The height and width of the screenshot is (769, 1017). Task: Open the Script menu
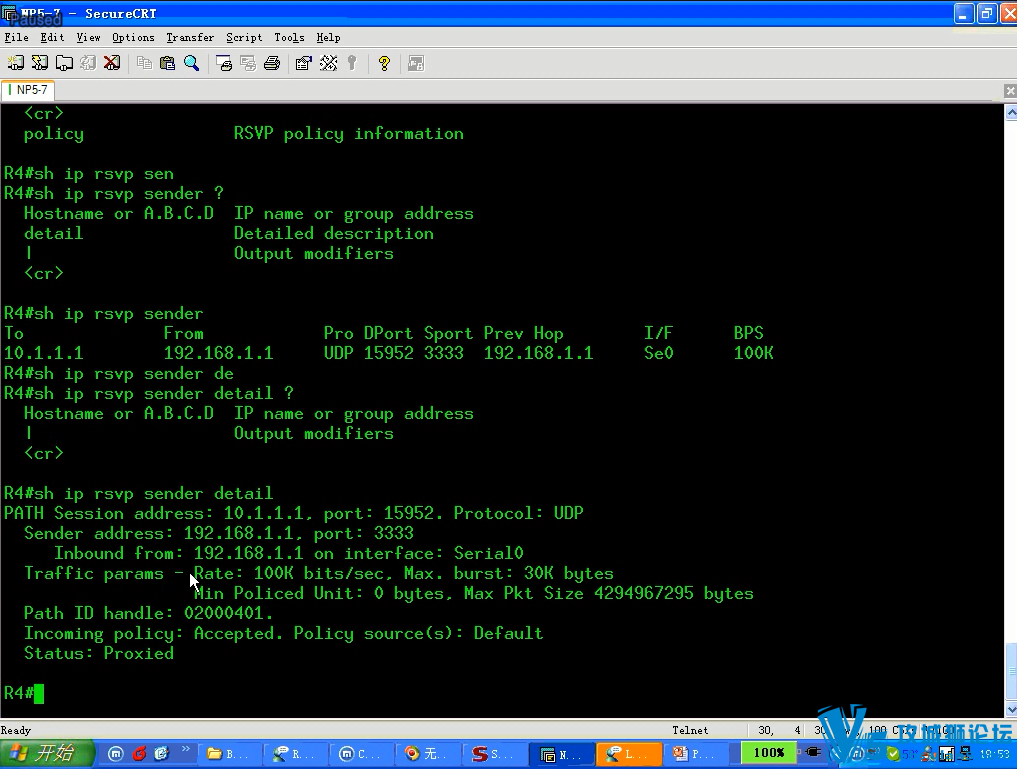point(244,37)
